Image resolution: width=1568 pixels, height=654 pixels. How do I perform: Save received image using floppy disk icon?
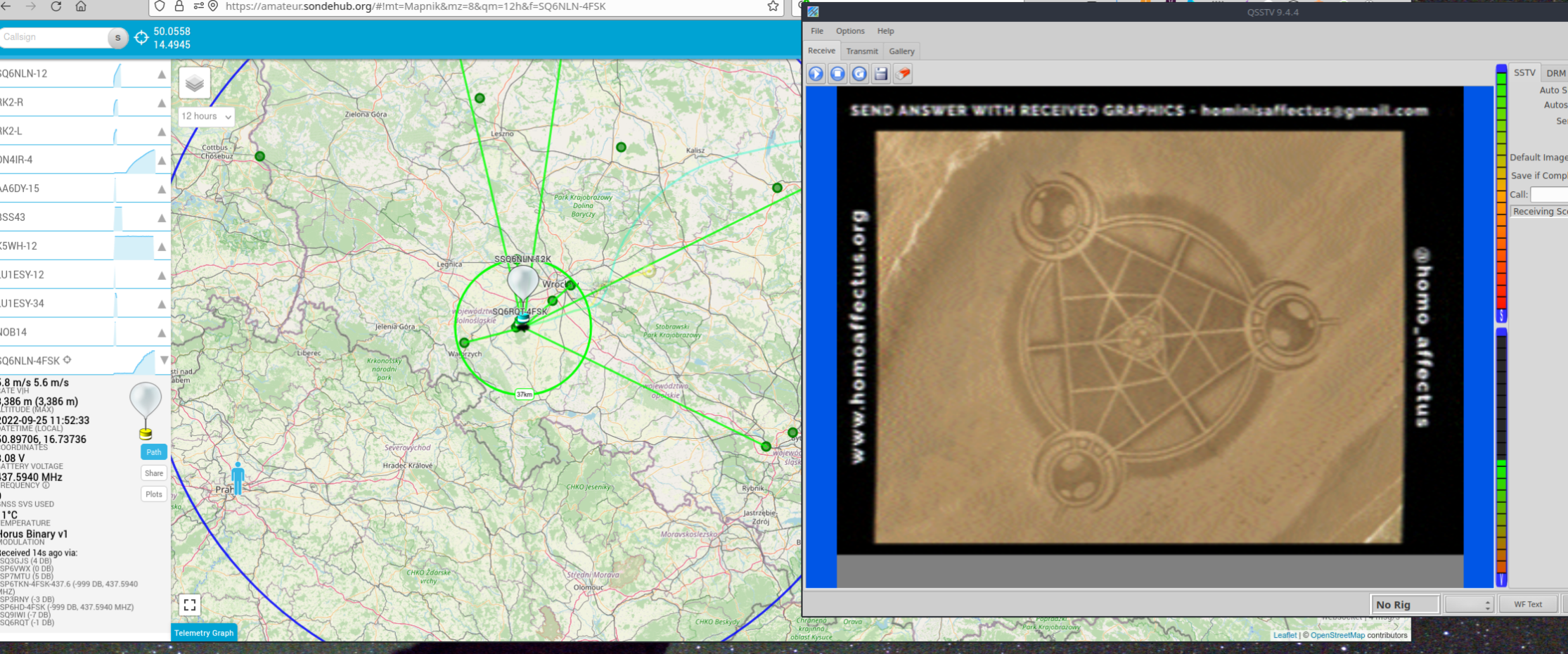(881, 74)
